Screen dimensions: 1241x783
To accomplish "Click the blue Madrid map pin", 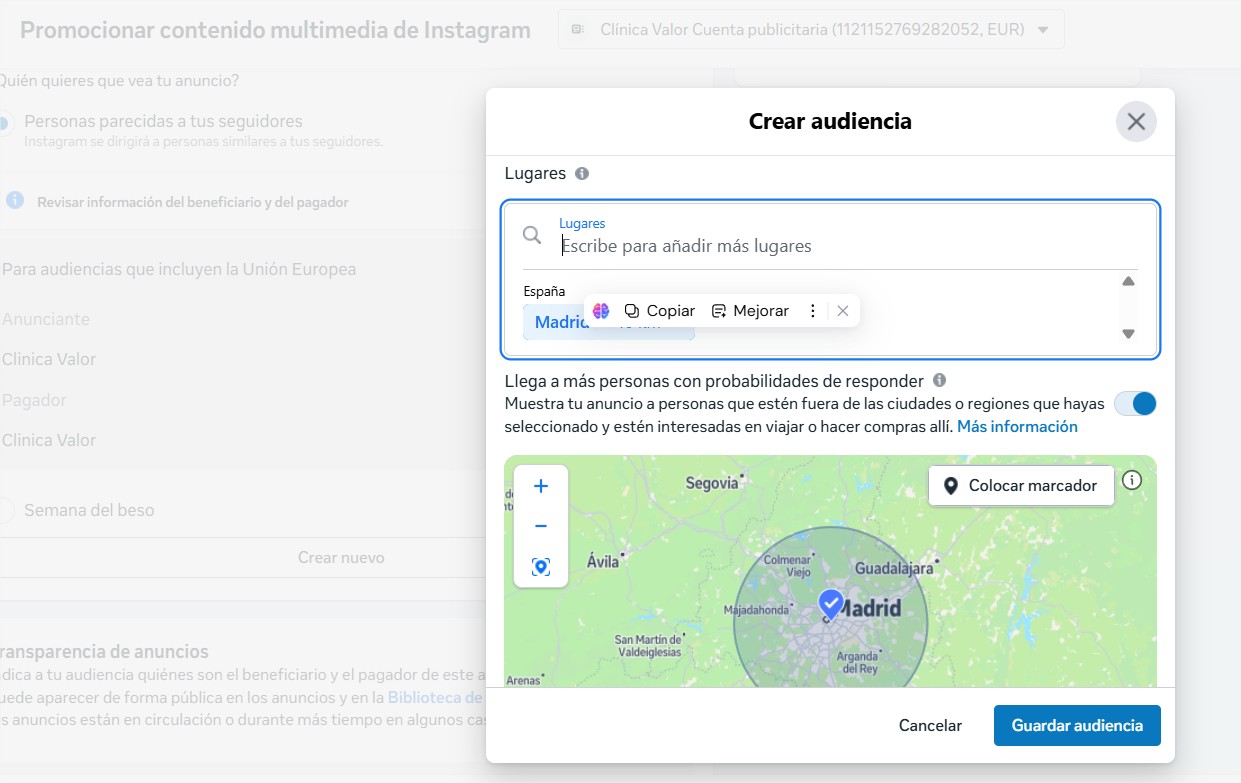I will click(830, 604).
